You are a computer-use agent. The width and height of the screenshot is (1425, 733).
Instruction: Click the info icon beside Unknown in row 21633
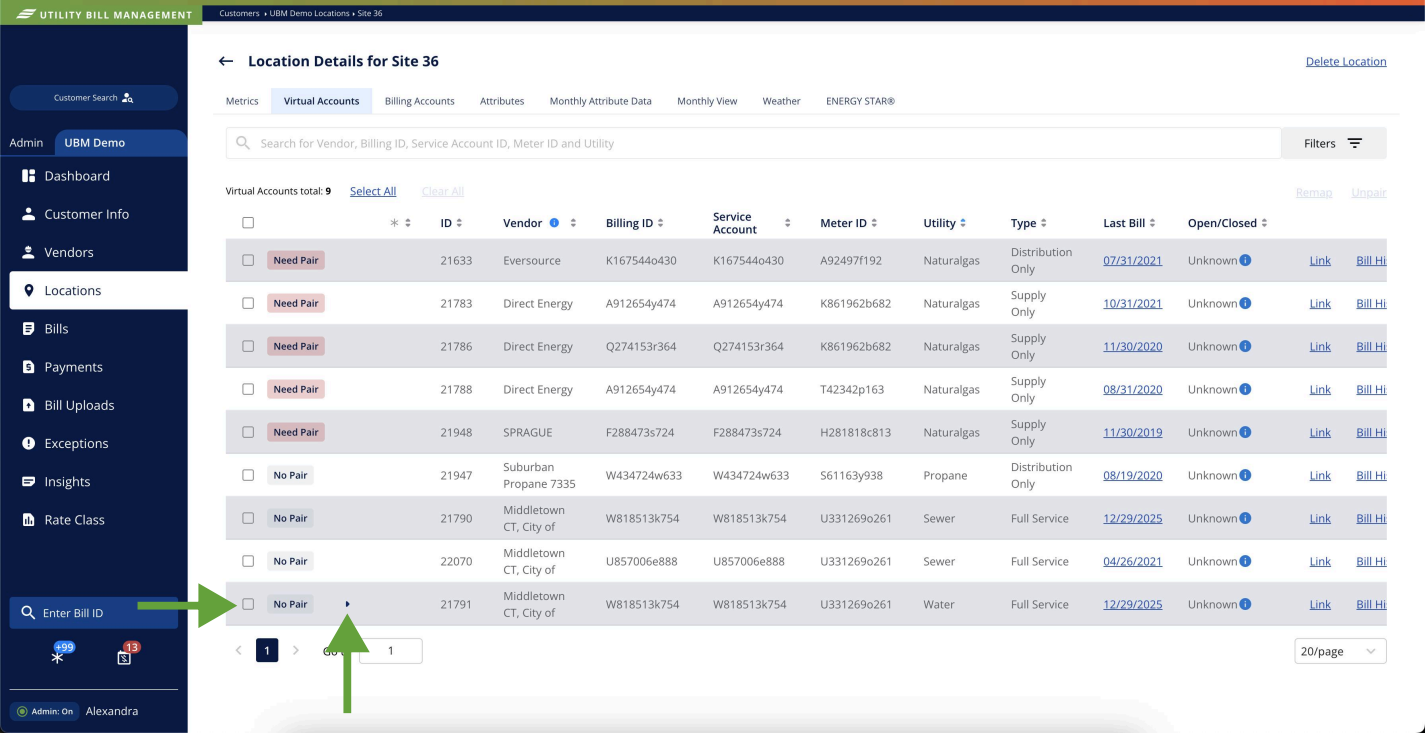pos(1245,260)
